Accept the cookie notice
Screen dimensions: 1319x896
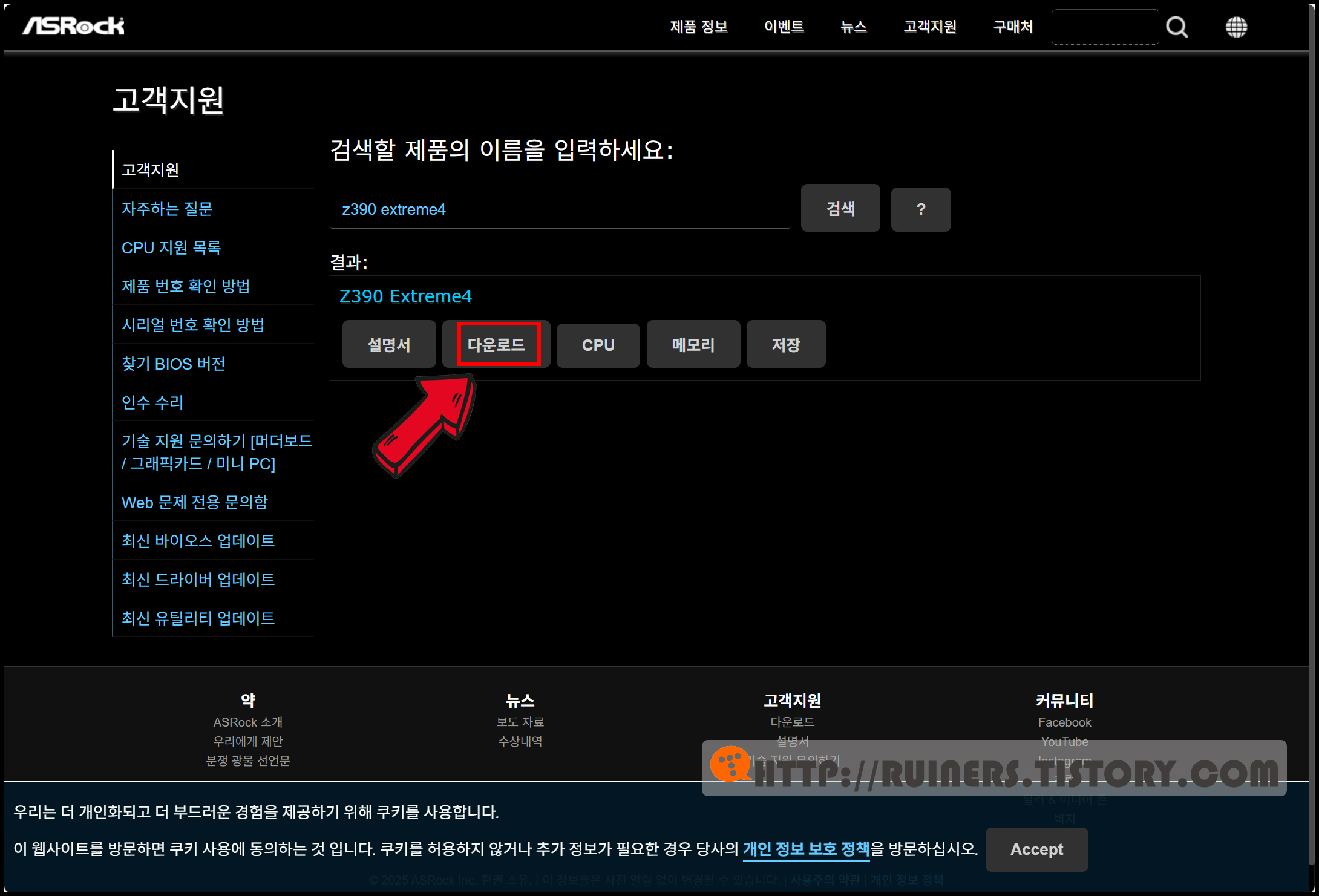pos(1036,849)
